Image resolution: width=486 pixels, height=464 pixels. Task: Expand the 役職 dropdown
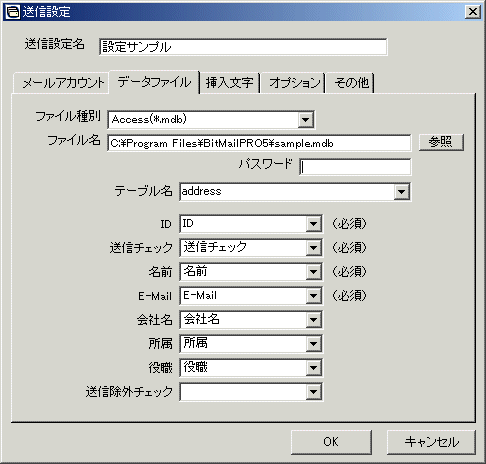click(313, 368)
